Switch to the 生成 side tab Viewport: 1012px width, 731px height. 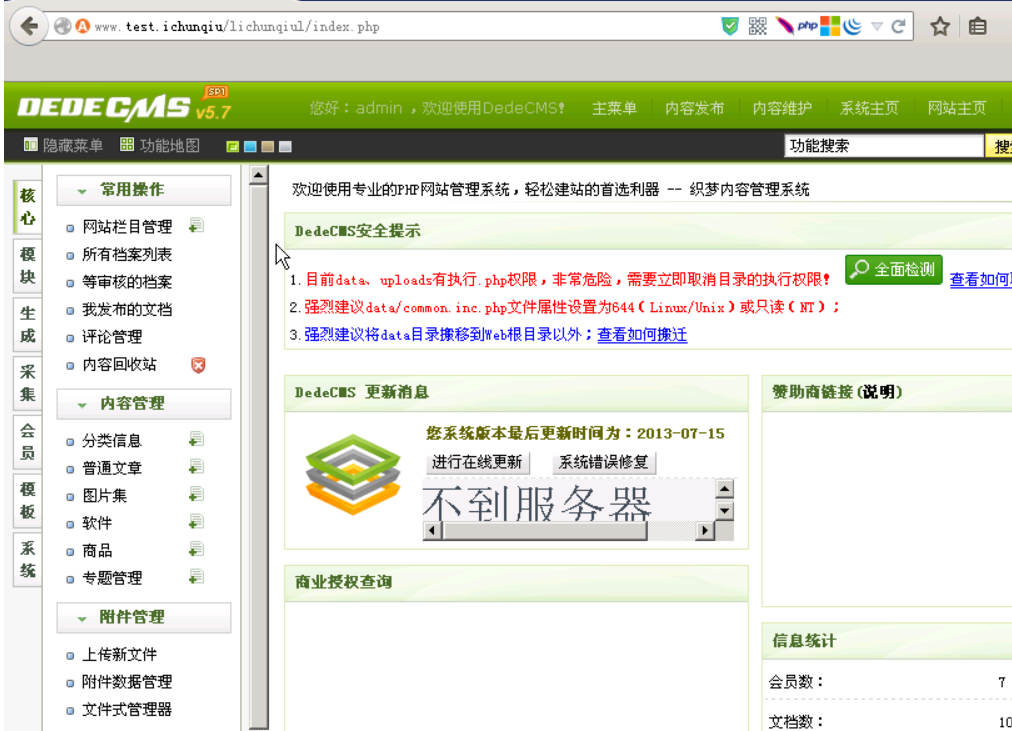[27, 325]
